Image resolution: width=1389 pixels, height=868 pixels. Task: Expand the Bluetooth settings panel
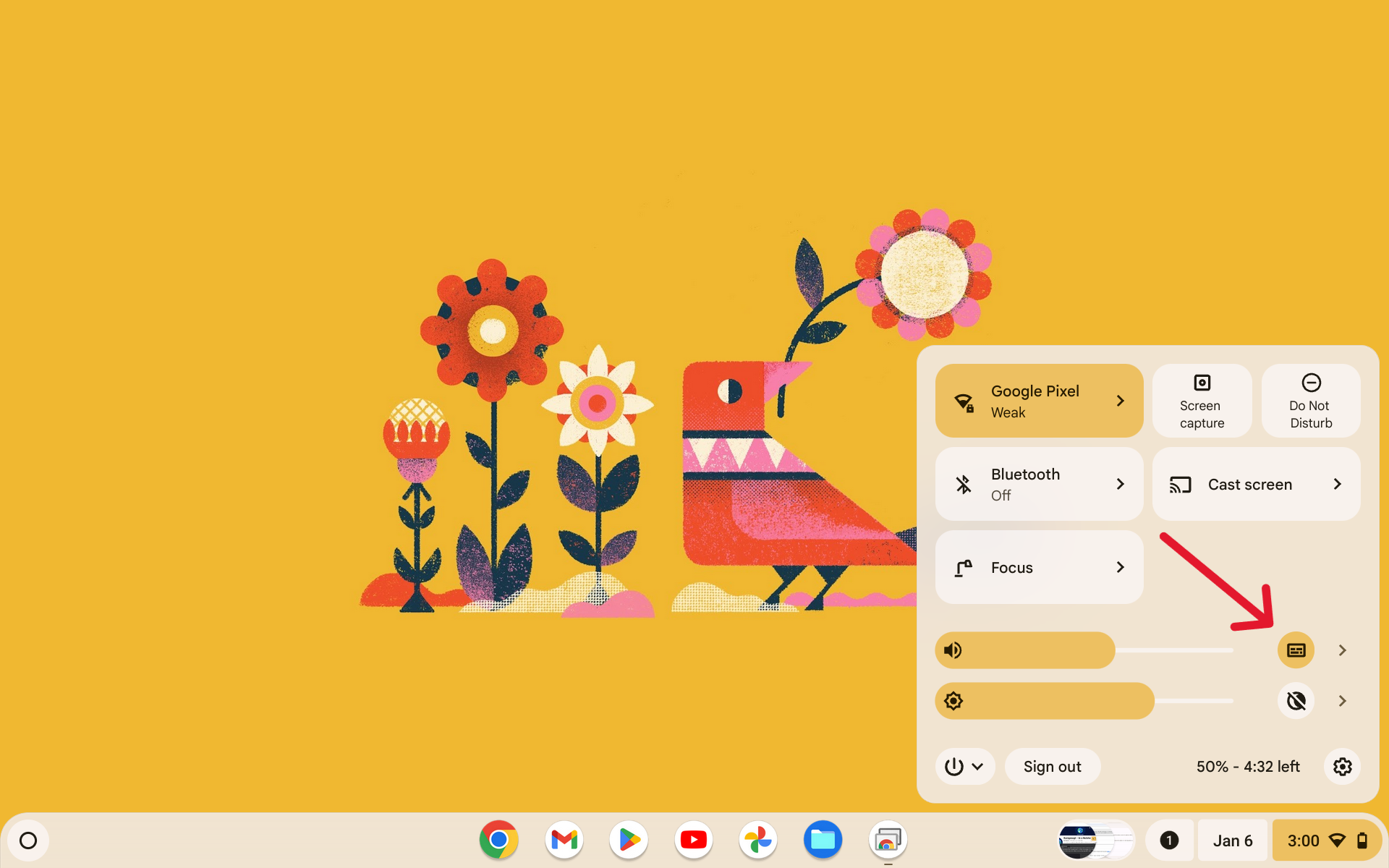coord(1121,484)
